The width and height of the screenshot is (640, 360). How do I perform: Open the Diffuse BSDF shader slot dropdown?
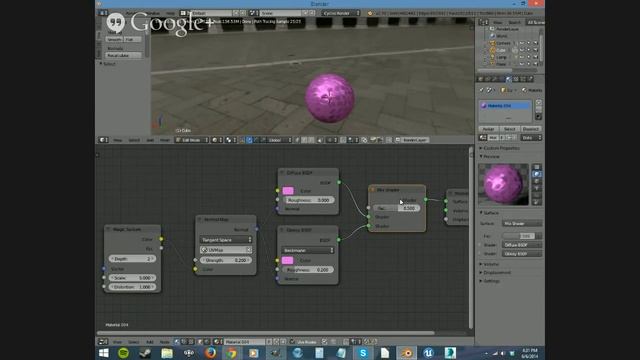click(x=522, y=245)
